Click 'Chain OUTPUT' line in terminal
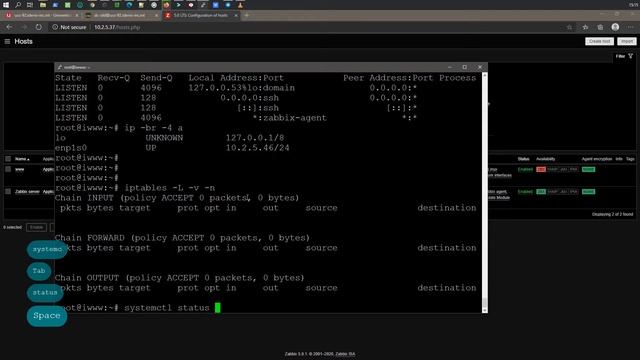Screen dimensions: 640x360 [x=180, y=278]
